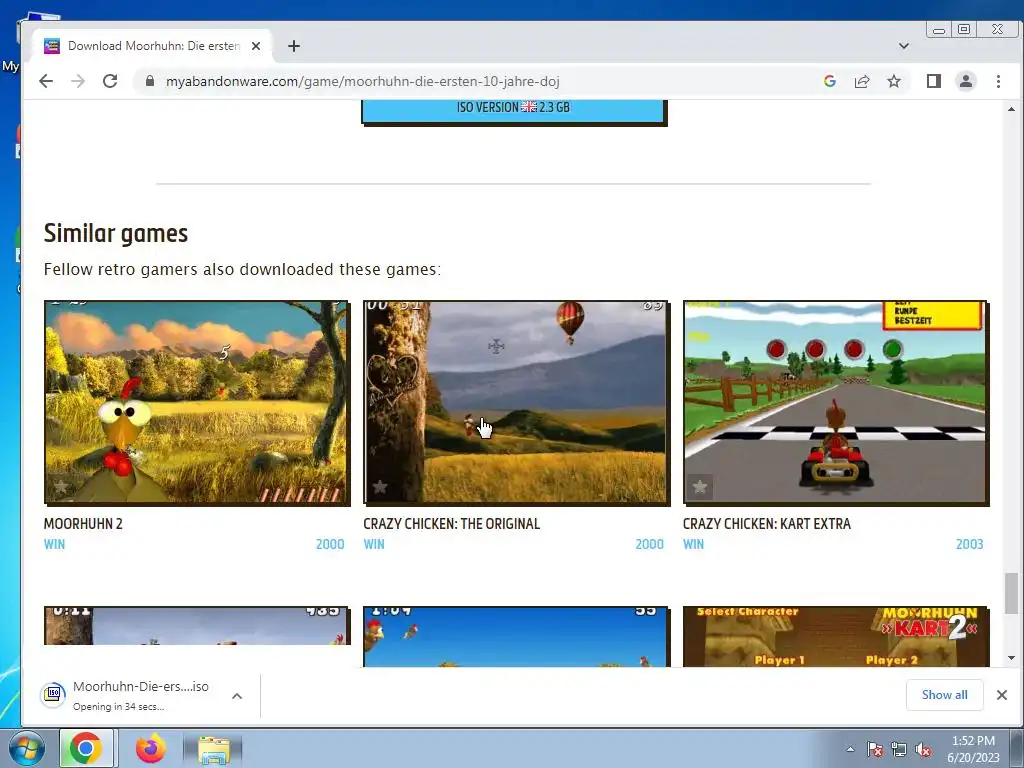Open the Windows Start menu

tap(26, 748)
